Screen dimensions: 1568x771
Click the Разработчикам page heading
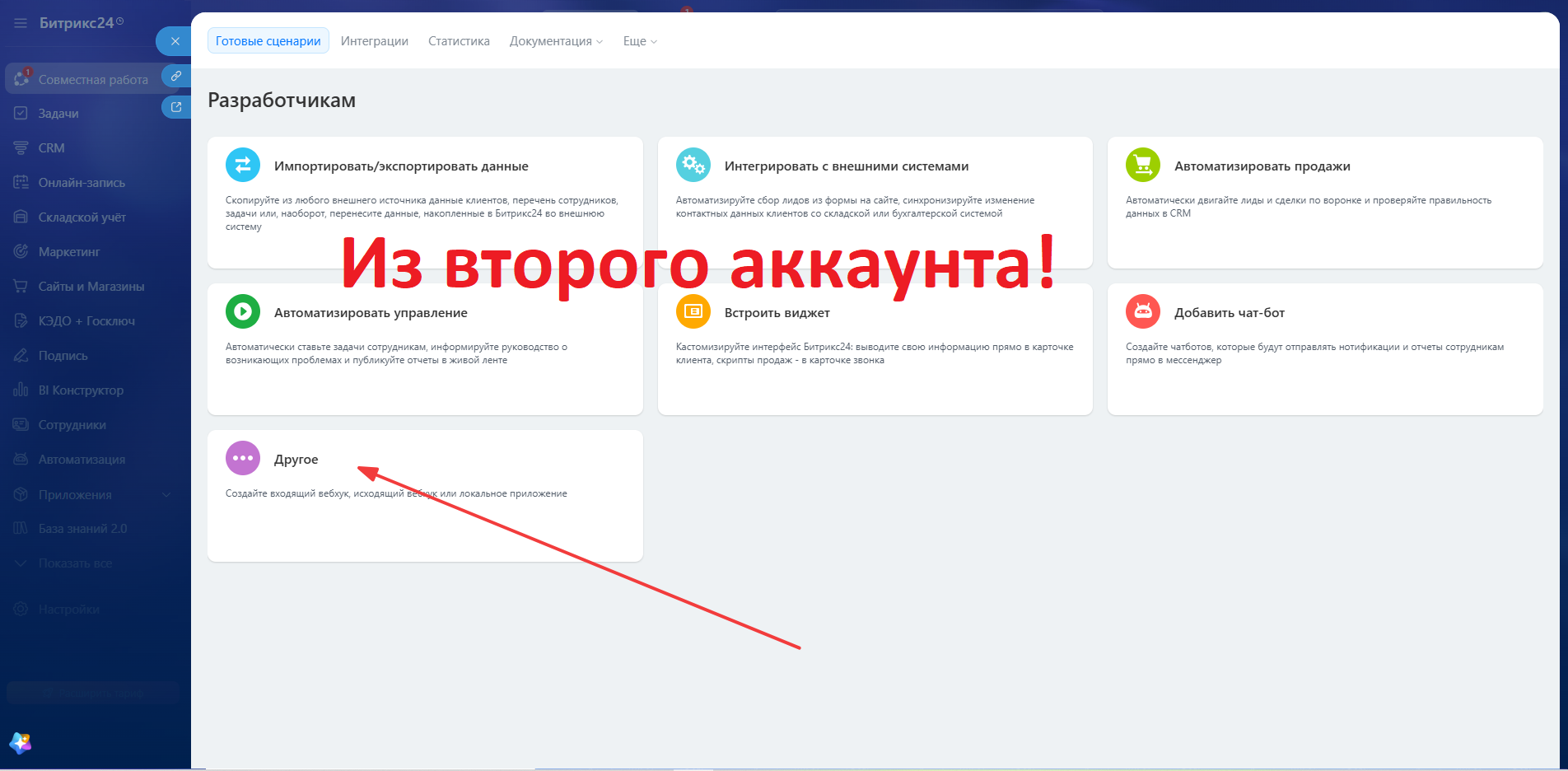point(282,100)
